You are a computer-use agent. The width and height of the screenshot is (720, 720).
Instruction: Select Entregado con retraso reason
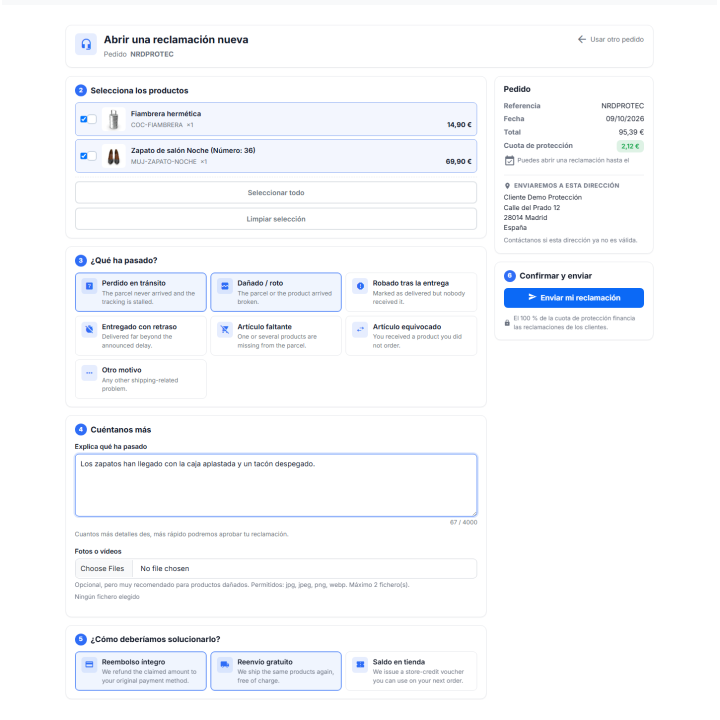(141, 336)
